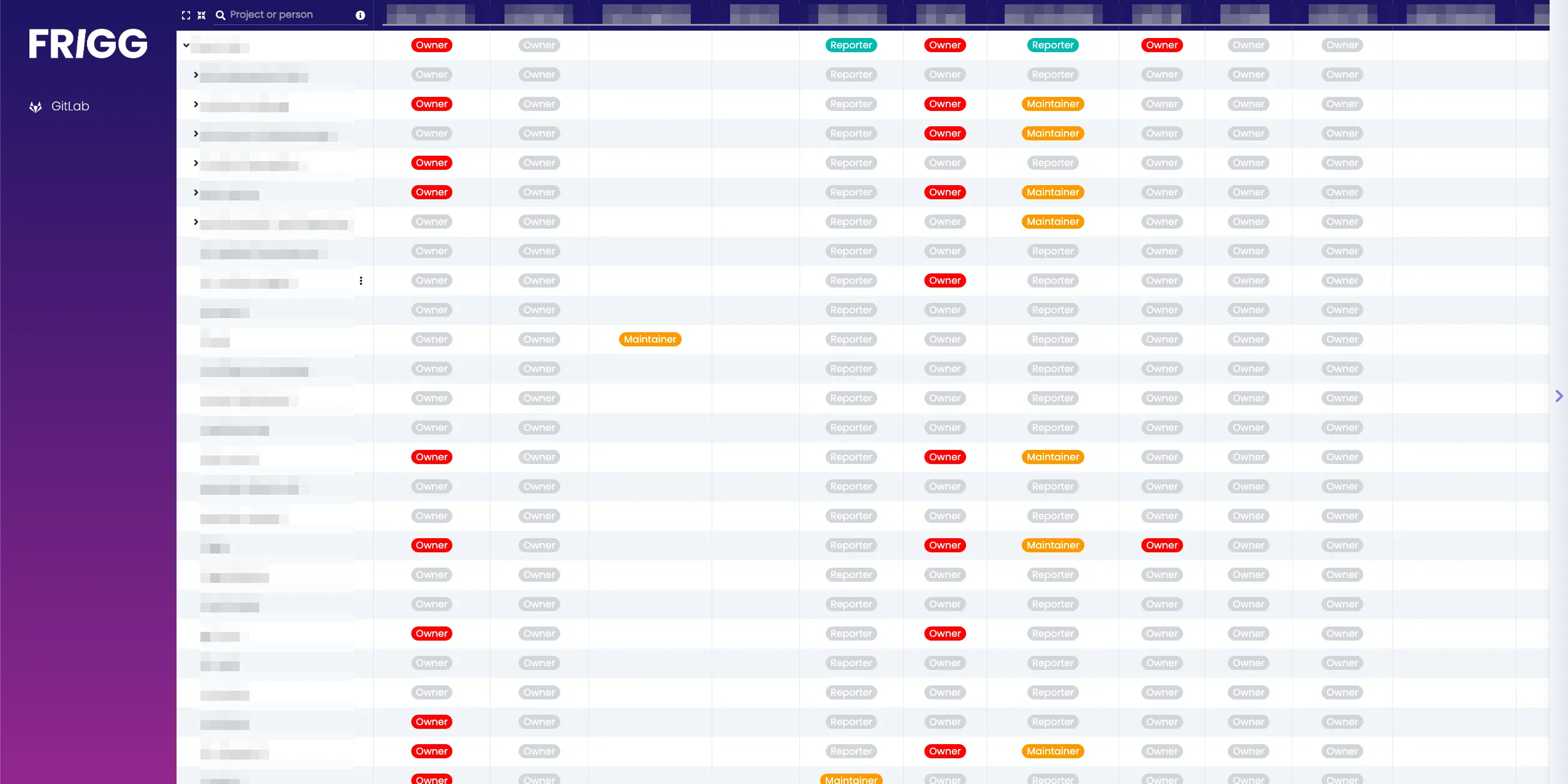Open the three-dot row menu

(x=361, y=281)
